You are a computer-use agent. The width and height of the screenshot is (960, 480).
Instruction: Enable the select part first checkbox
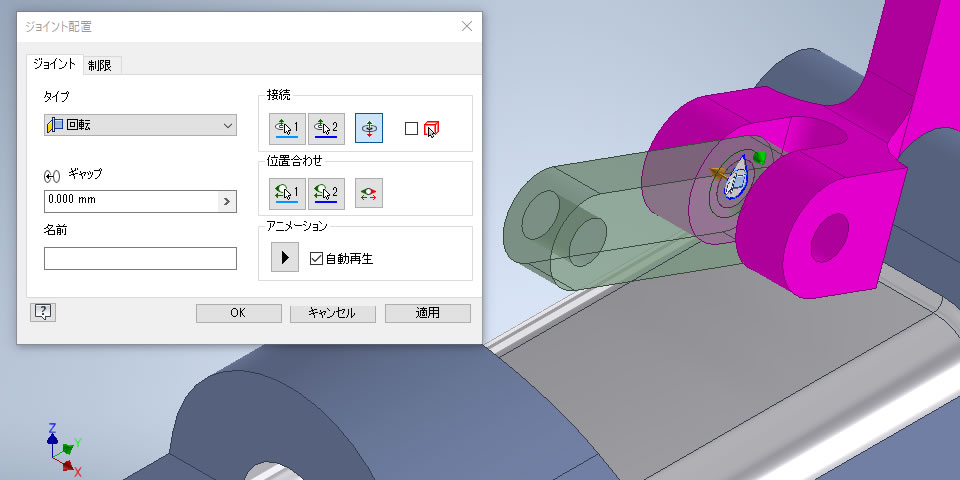(411, 129)
